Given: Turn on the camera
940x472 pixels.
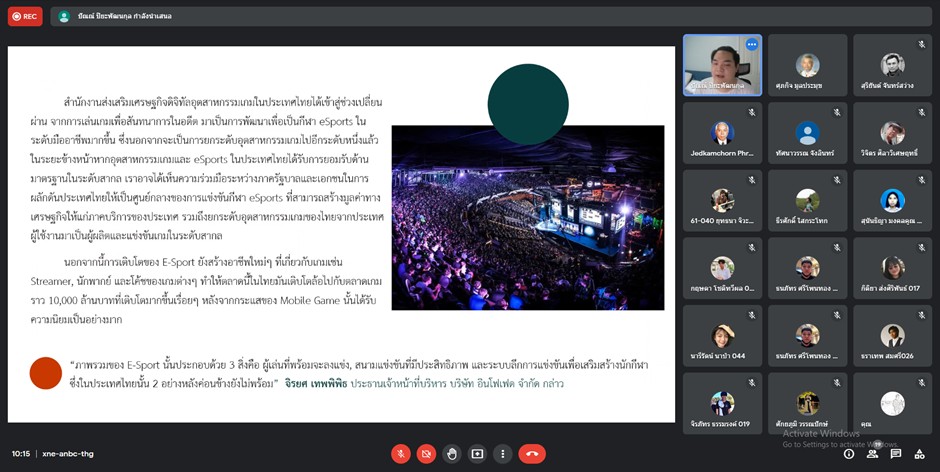Looking at the screenshot, I should (426, 453).
